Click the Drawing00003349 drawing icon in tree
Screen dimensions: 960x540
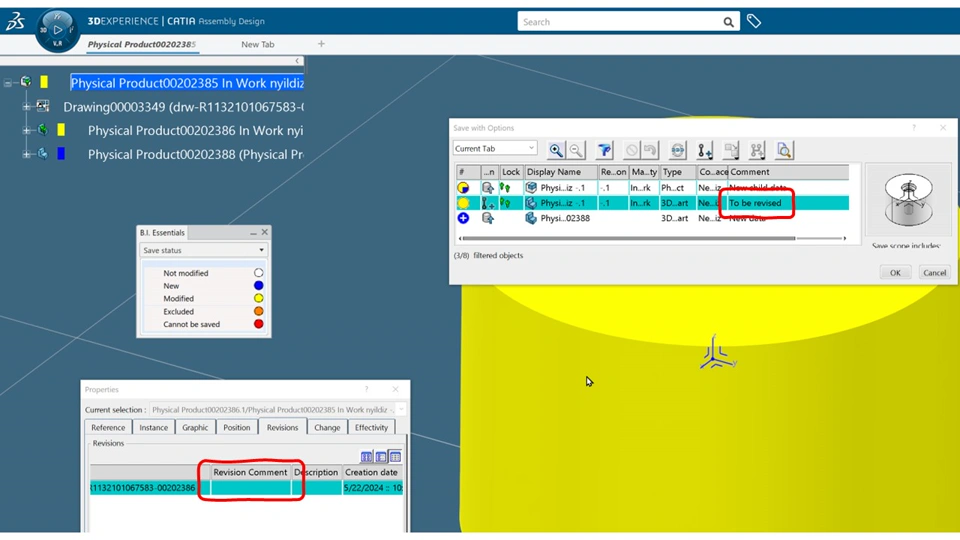[43, 107]
